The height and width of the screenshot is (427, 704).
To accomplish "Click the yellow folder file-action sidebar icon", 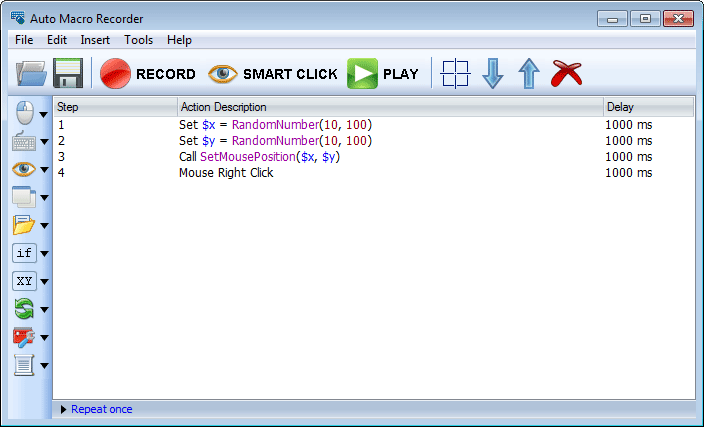I will coord(24,225).
